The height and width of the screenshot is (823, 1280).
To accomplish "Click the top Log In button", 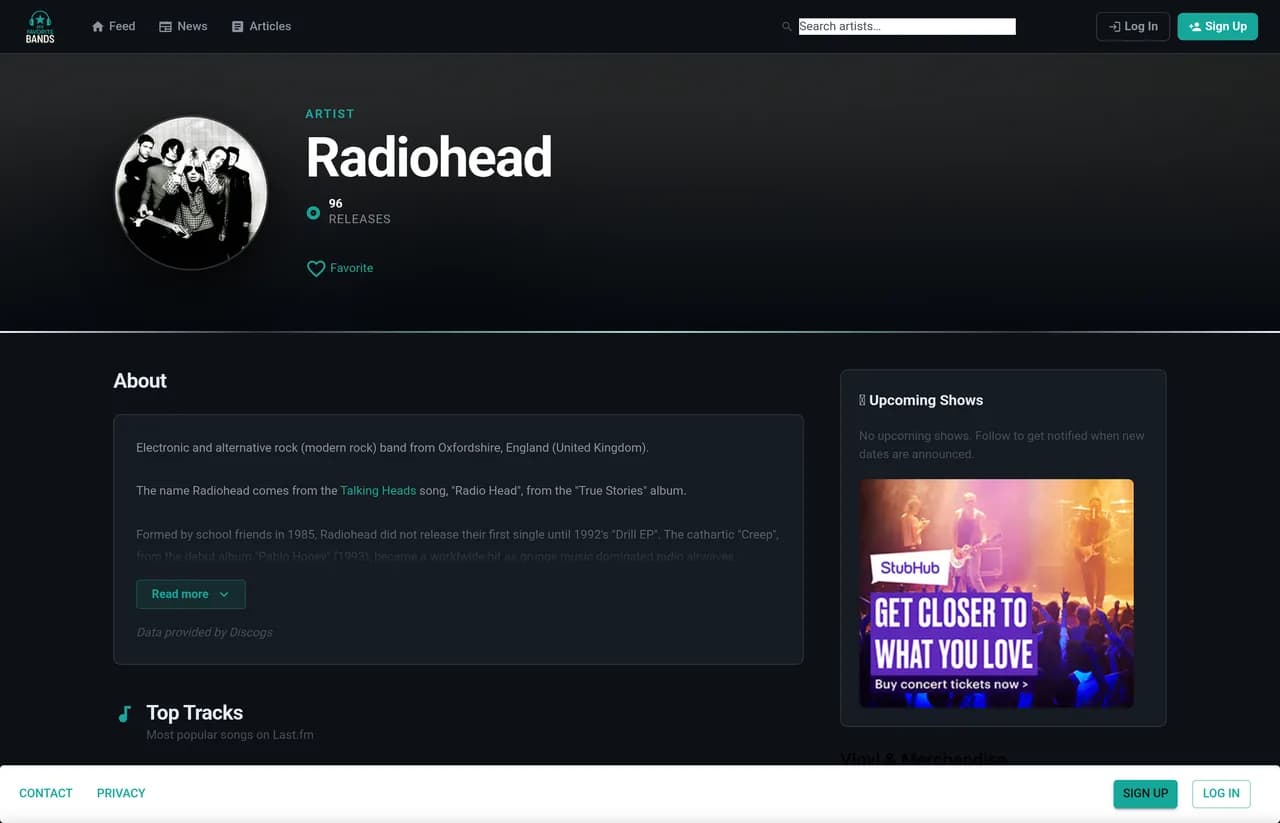I will click(x=1133, y=27).
